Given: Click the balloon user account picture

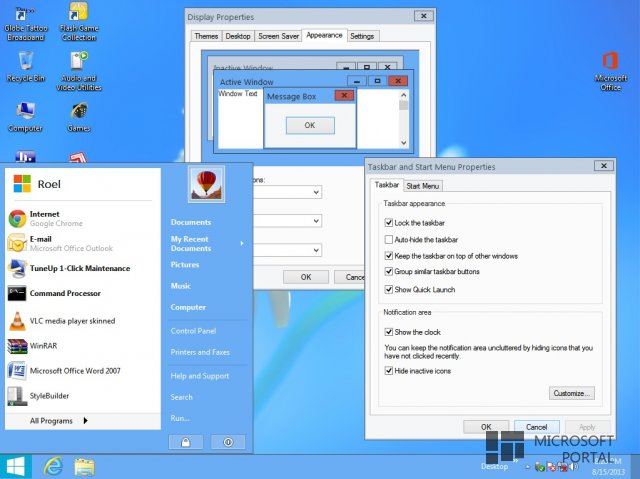Looking at the screenshot, I should pos(207,184).
